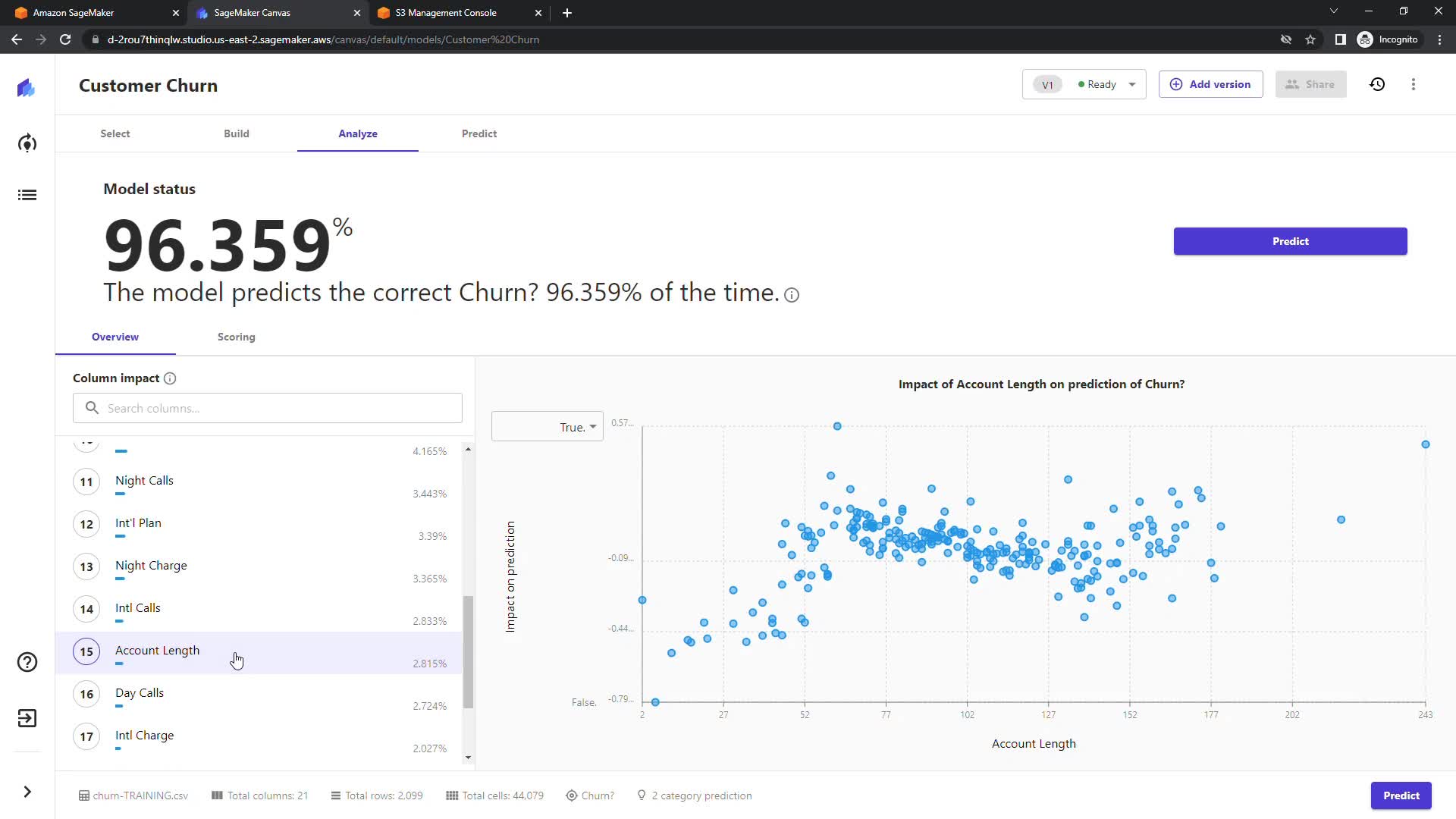1456x819 pixels.
Task: Click the large purple Predict button
Action: tap(1289, 241)
